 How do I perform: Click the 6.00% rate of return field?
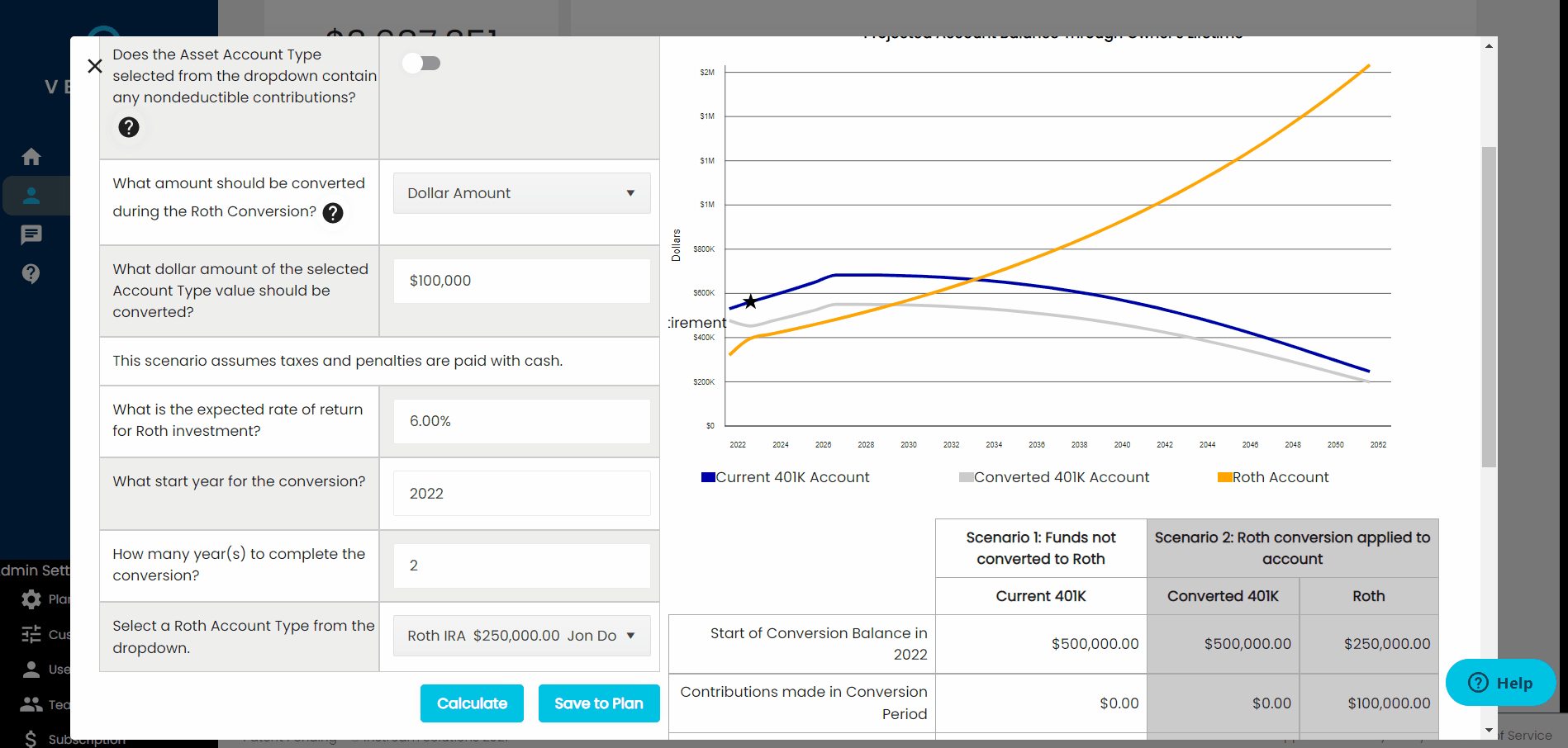(521, 421)
